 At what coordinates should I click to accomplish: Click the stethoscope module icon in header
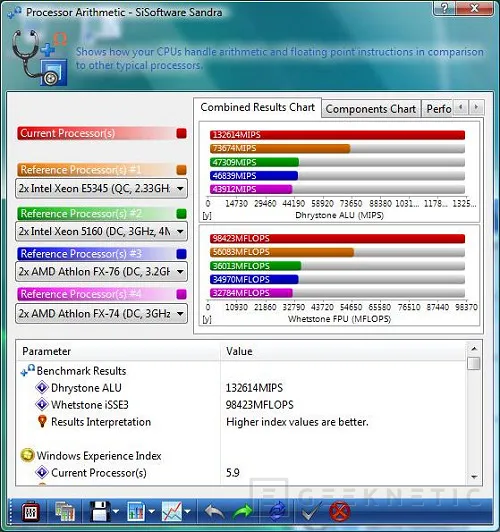40,57
